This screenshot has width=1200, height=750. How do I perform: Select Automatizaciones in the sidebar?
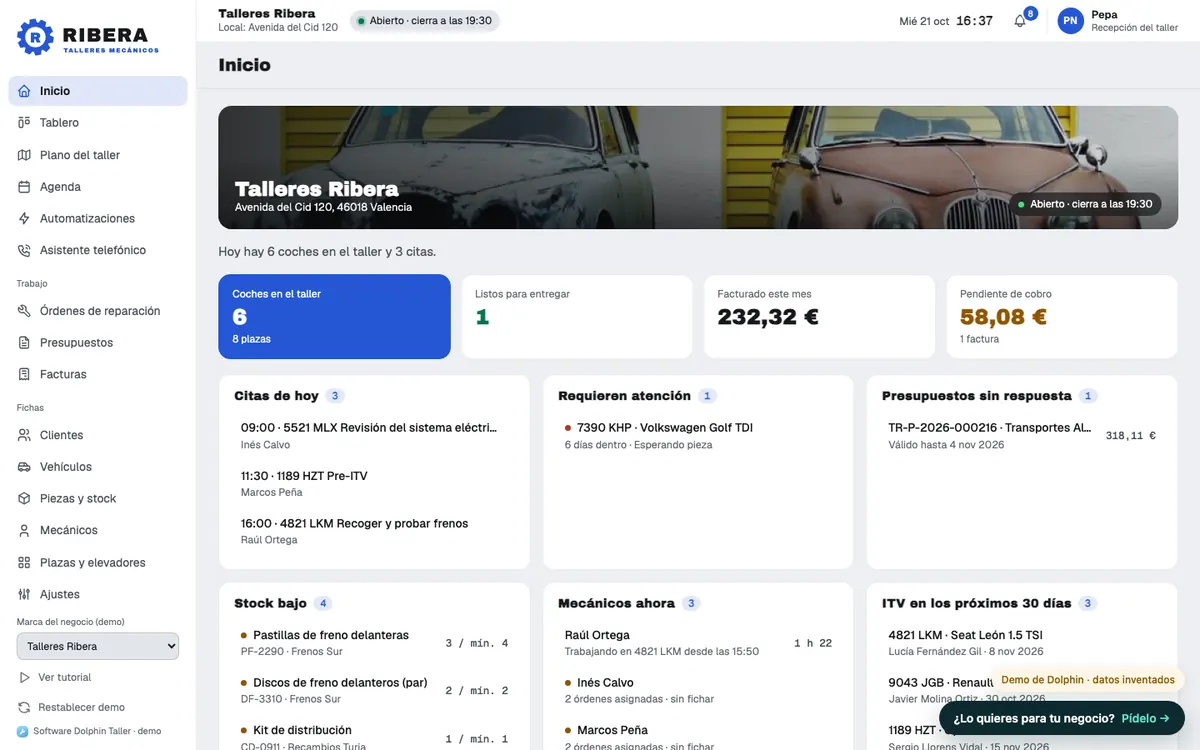(98, 218)
